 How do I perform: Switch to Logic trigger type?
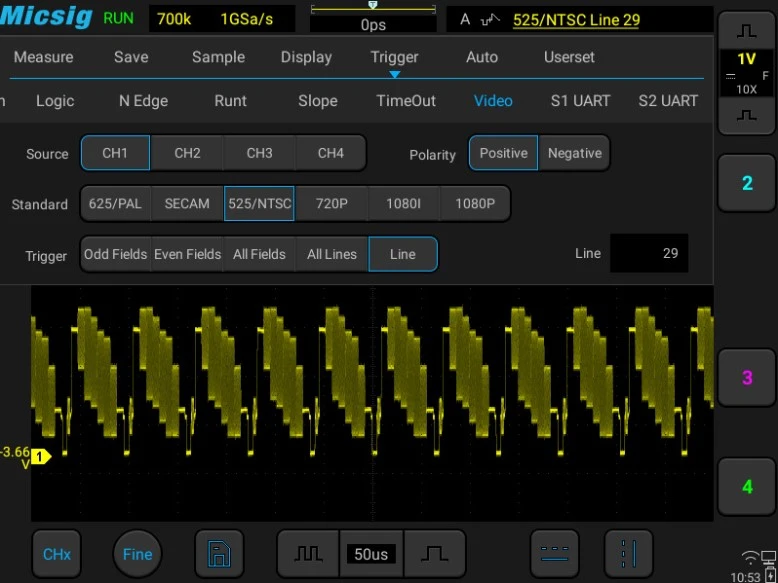tap(55, 101)
